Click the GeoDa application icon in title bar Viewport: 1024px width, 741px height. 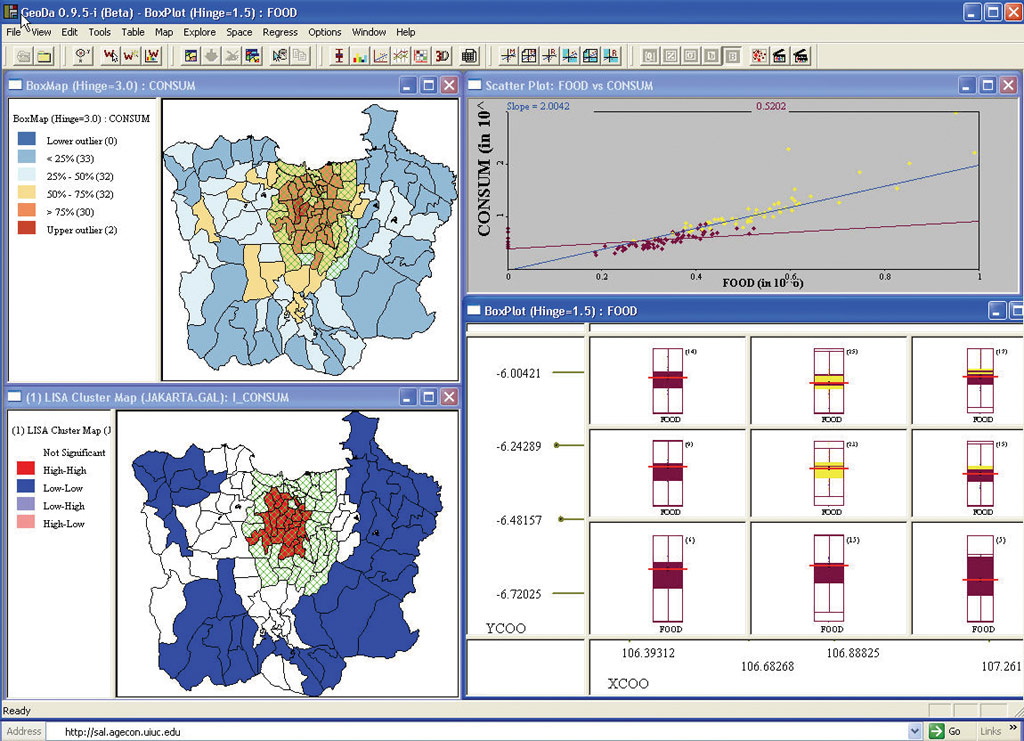pos(10,12)
